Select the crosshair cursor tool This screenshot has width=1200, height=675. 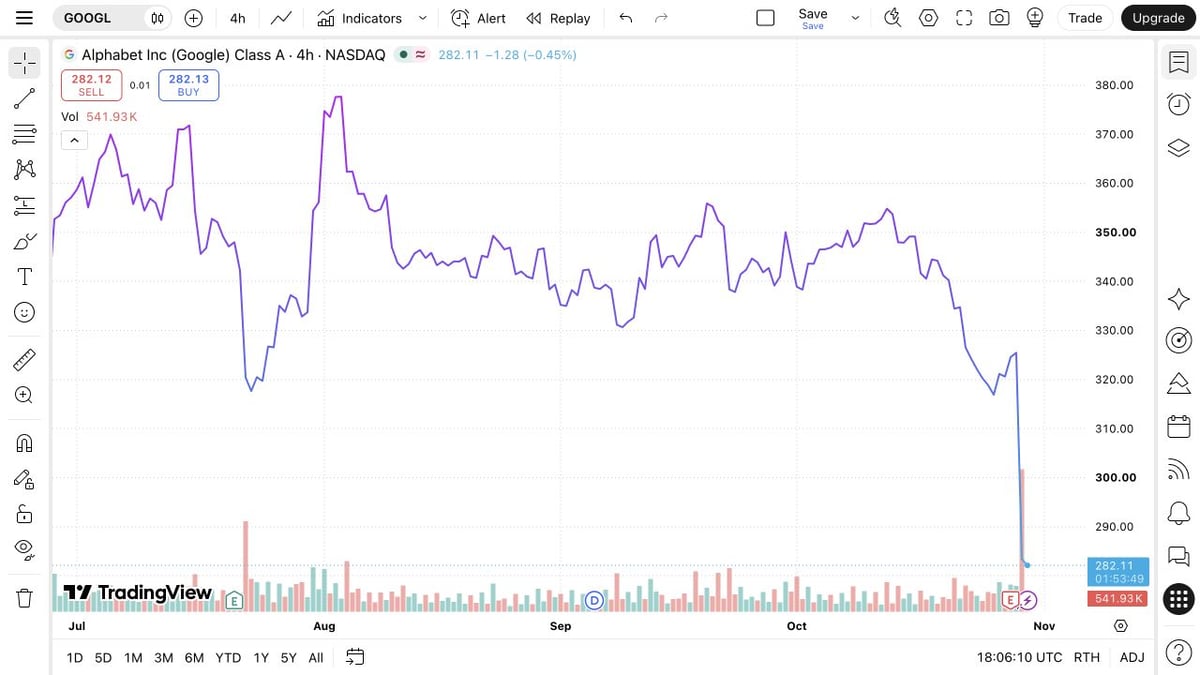[x=24, y=62]
